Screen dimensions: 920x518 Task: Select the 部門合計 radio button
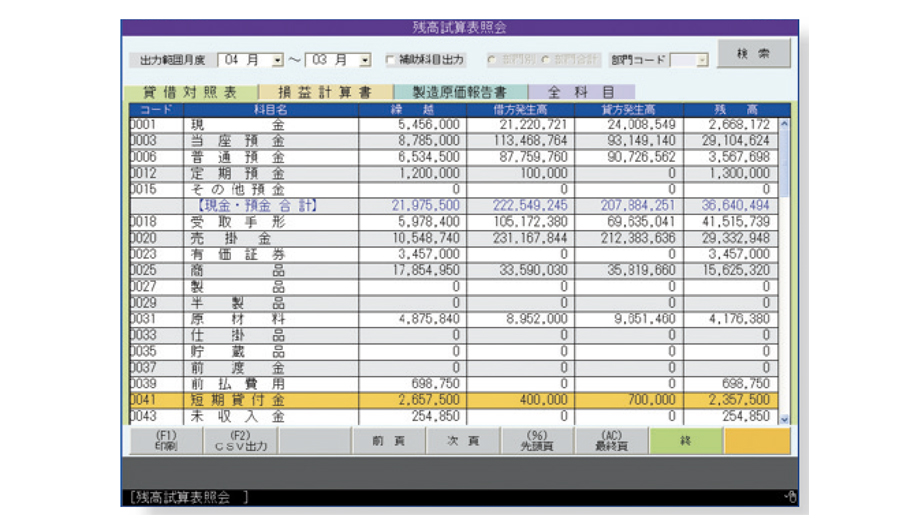pos(545,60)
